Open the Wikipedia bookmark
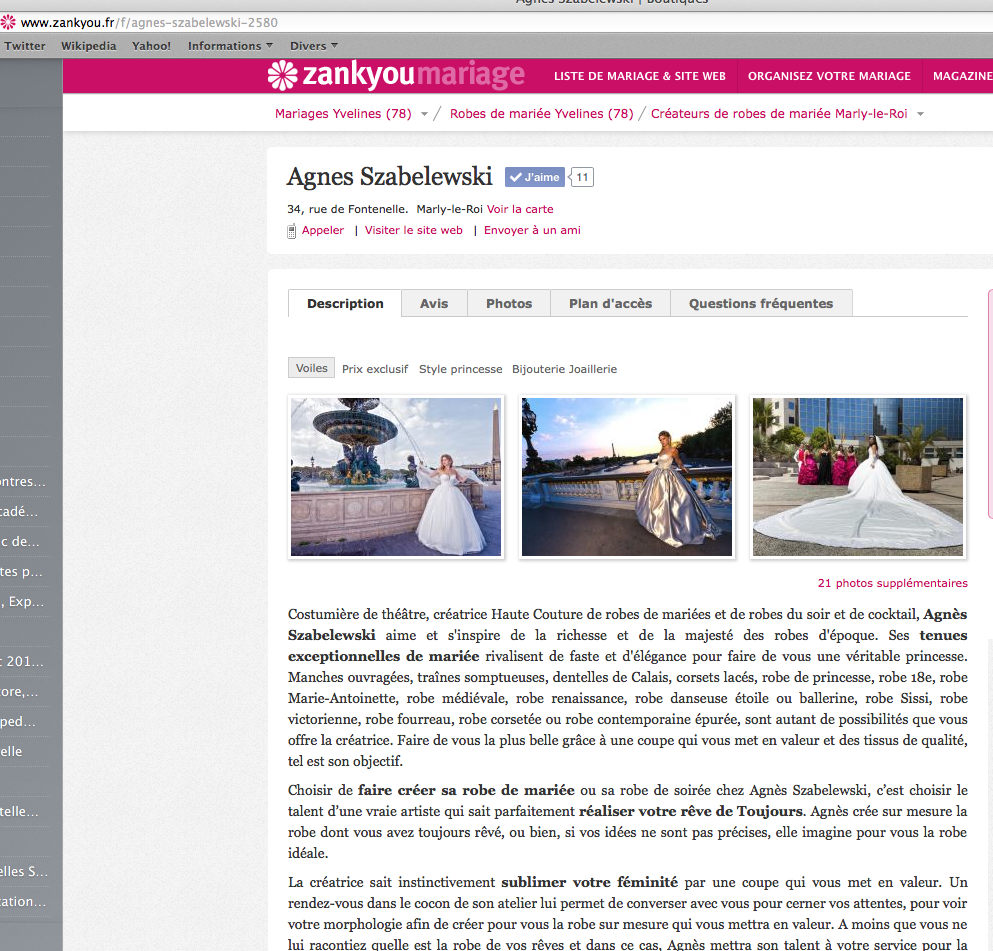 (x=89, y=46)
